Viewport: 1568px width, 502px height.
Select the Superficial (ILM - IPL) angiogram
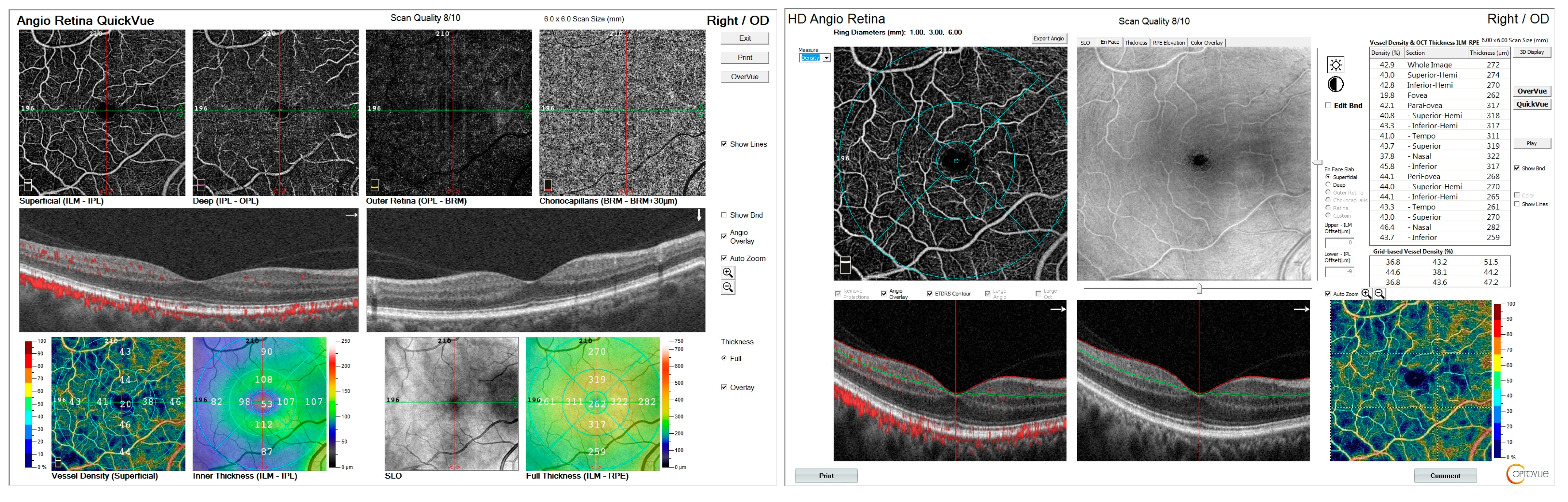(x=102, y=113)
